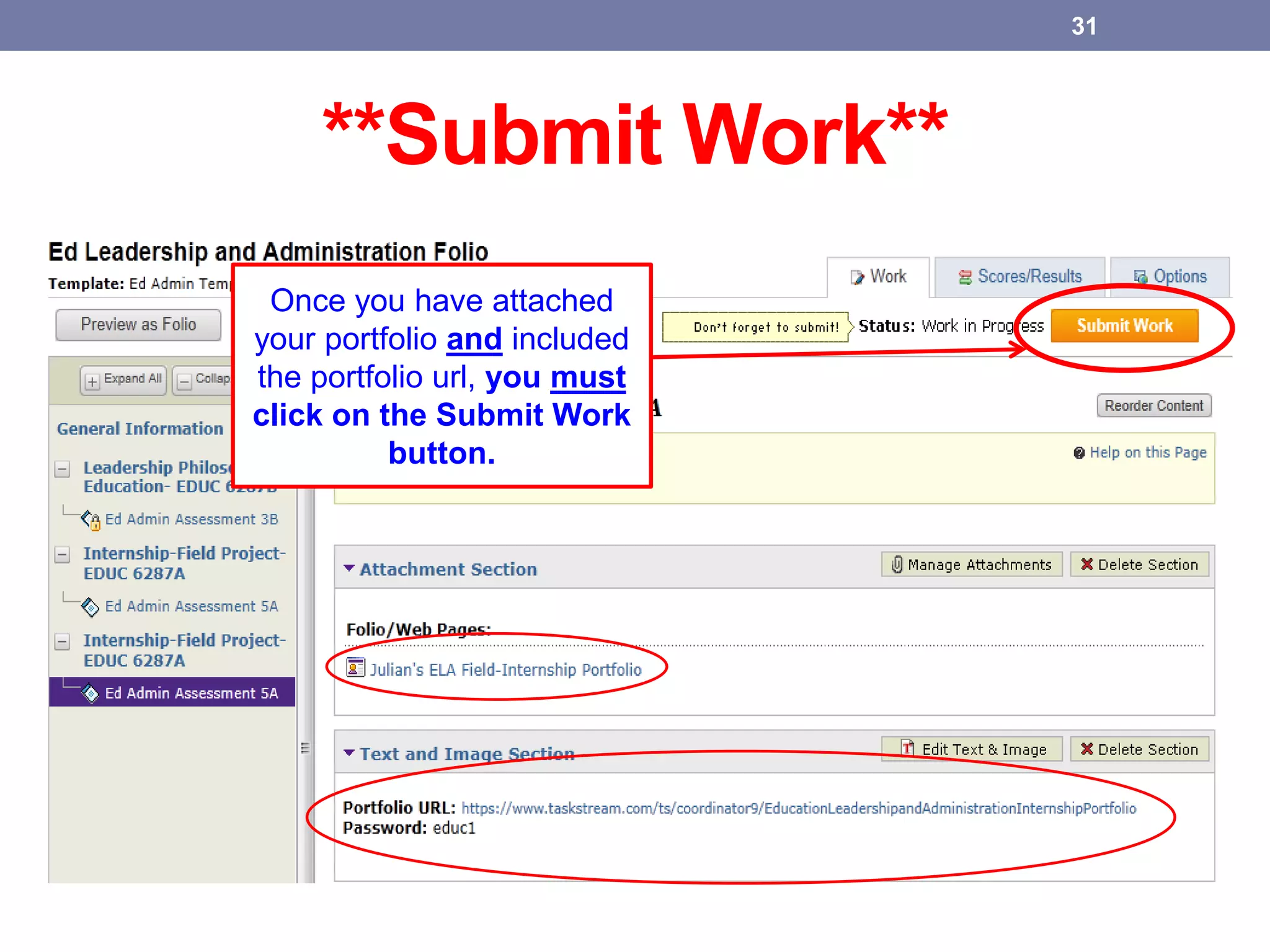
Task: Click the locked assessment icon for 3B
Action: (x=91, y=520)
